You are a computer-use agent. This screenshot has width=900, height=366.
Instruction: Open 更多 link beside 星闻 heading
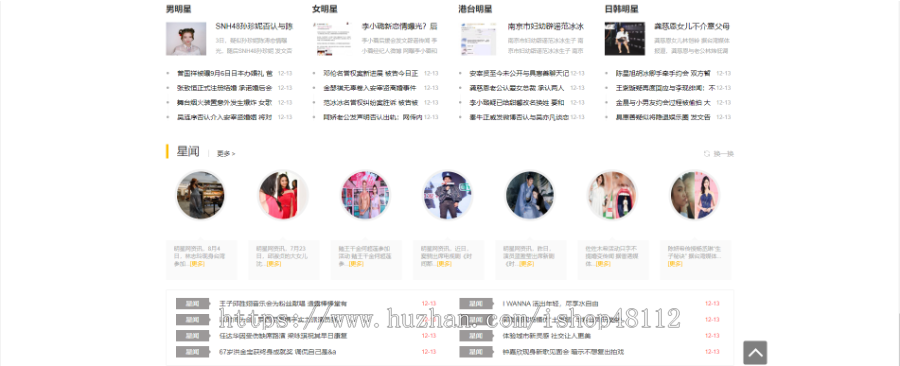[x=226, y=154]
